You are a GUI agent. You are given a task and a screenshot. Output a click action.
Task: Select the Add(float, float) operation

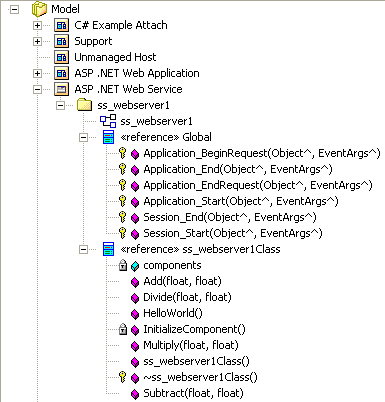pos(182,282)
